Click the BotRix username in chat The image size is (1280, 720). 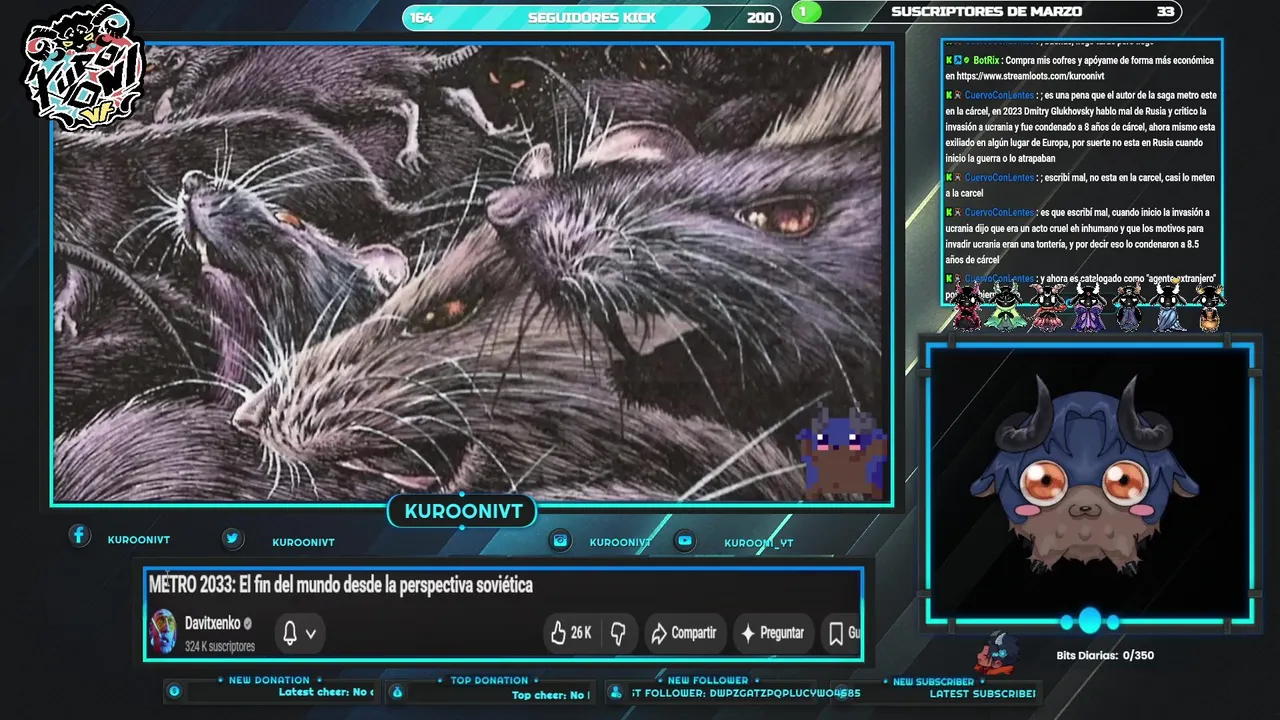pyautogui.click(x=987, y=60)
